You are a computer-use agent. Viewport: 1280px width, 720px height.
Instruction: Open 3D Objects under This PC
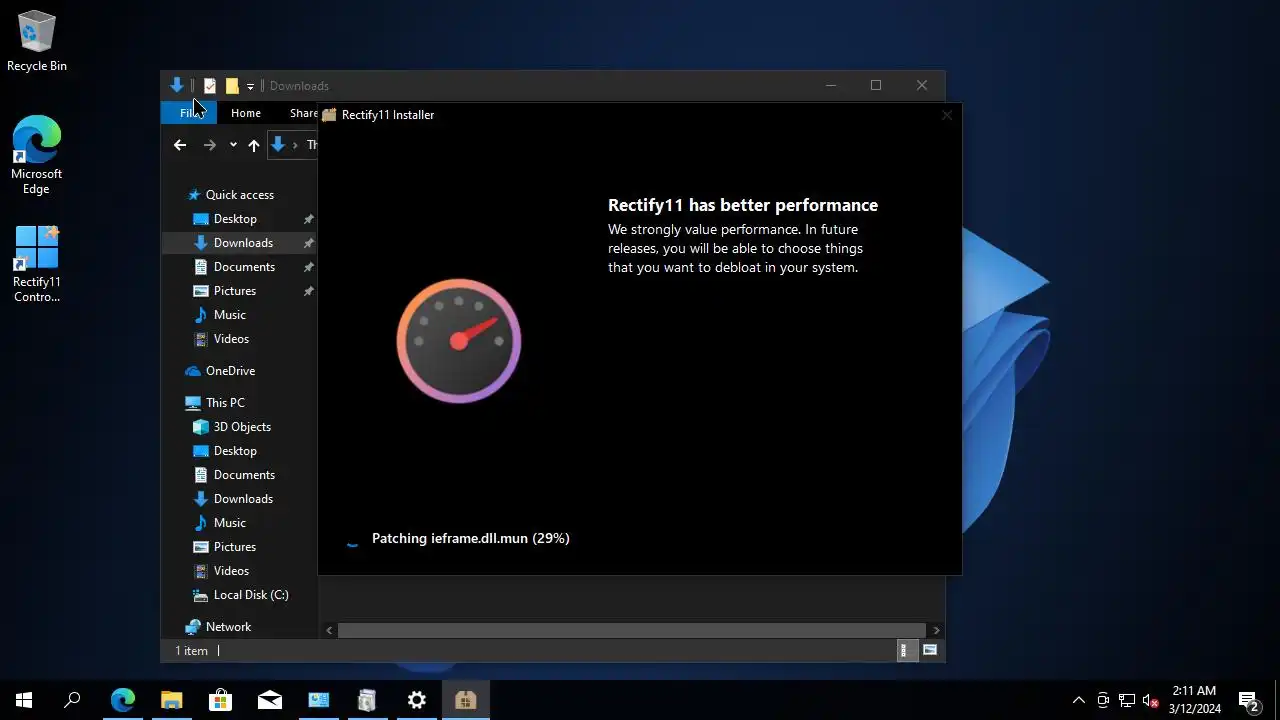[x=242, y=427]
